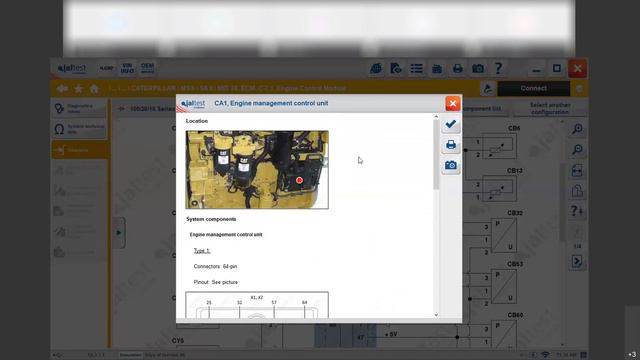The width and height of the screenshot is (640, 360).
Task: Click the 'Location' heading in the dialog
Action: [197, 121]
